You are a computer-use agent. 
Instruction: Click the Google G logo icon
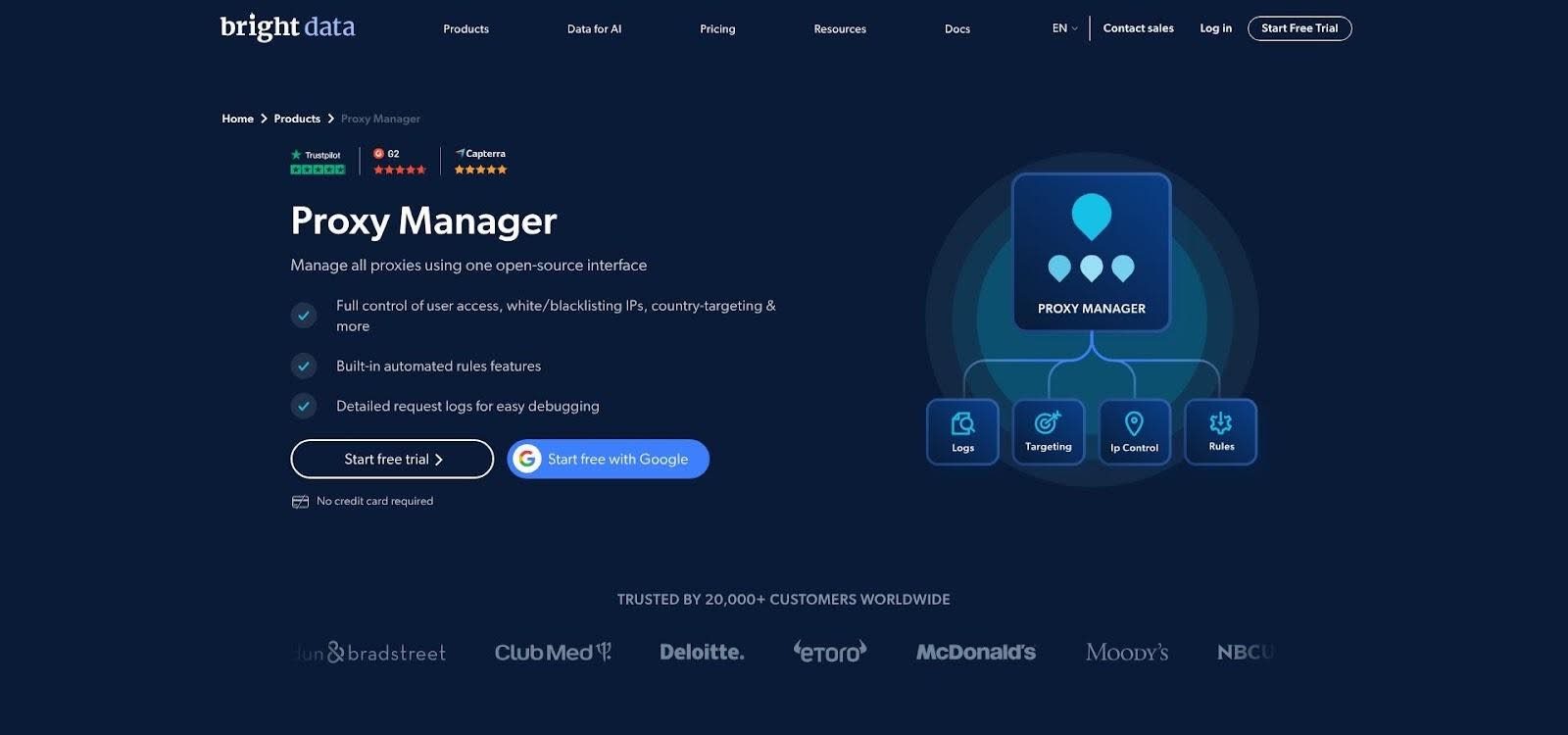coord(527,459)
